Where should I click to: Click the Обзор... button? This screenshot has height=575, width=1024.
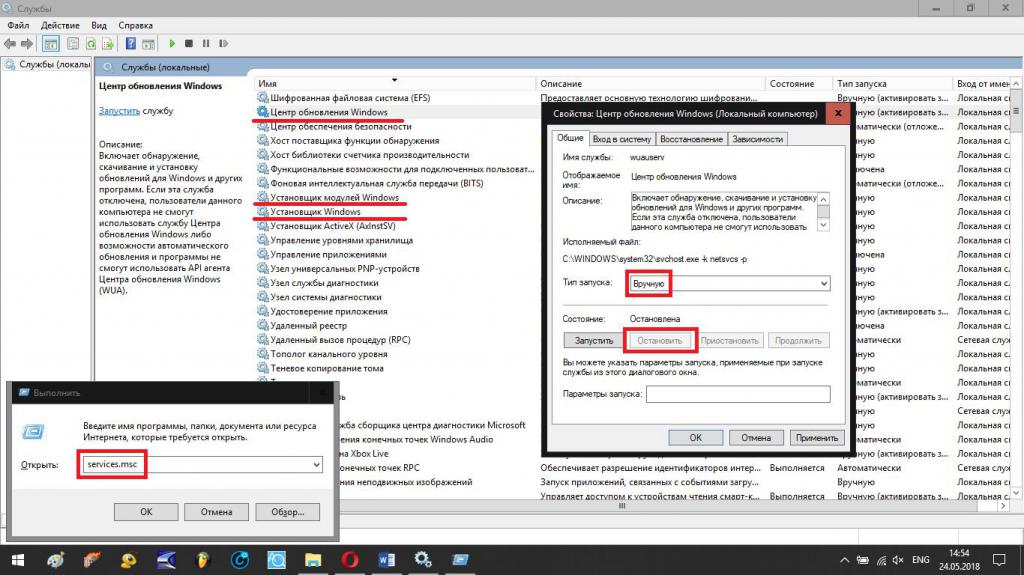pos(287,512)
